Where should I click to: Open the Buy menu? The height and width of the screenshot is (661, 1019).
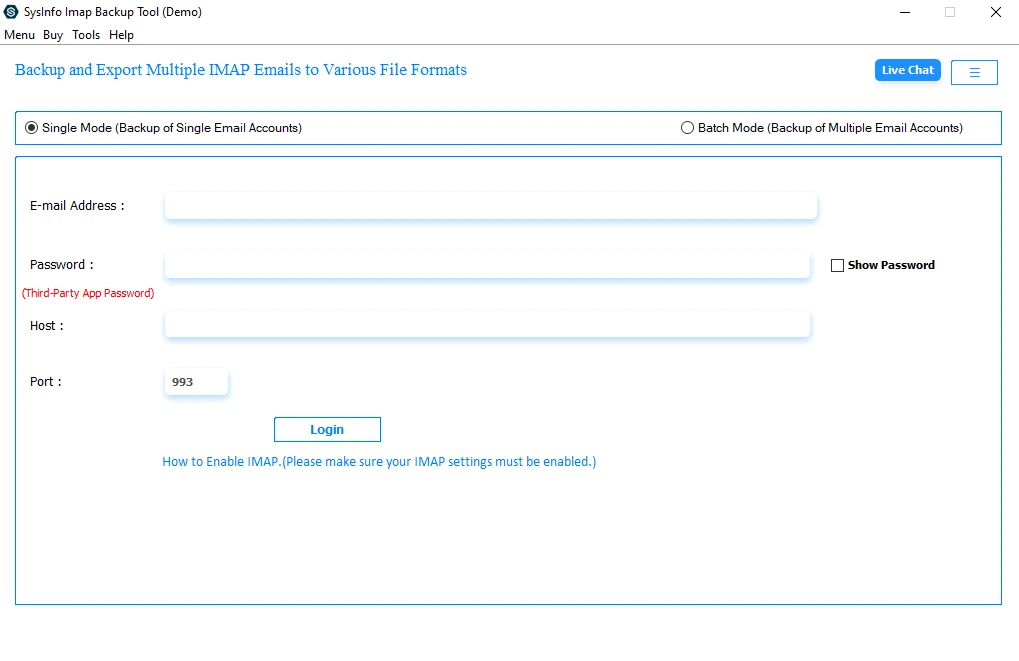coord(52,34)
